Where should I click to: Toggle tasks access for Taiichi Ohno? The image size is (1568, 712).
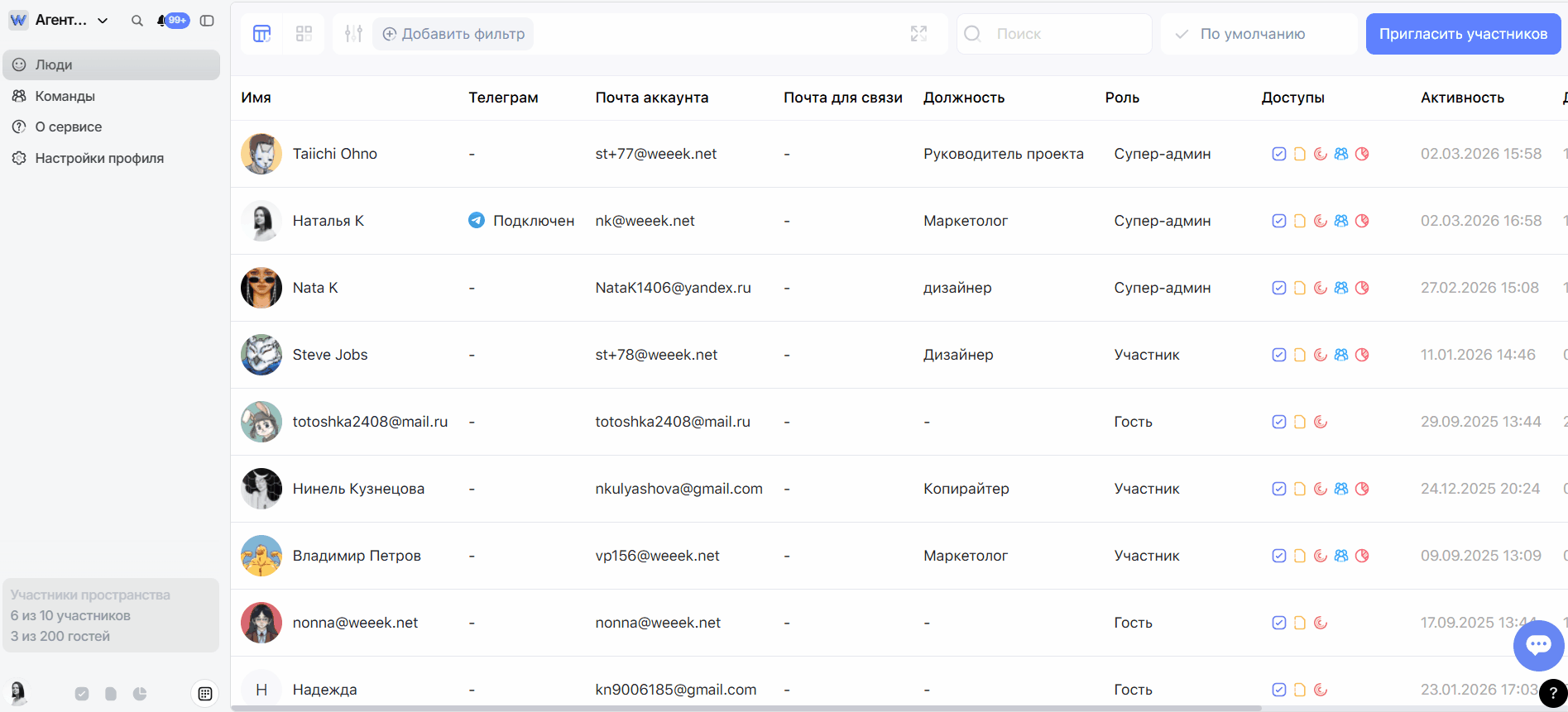pyautogui.click(x=1278, y=154)
